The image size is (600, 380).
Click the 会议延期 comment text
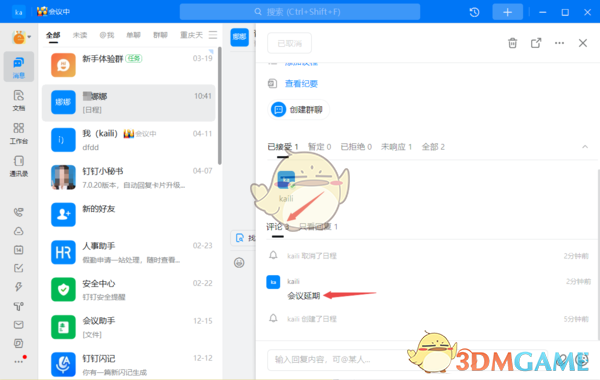303,296
